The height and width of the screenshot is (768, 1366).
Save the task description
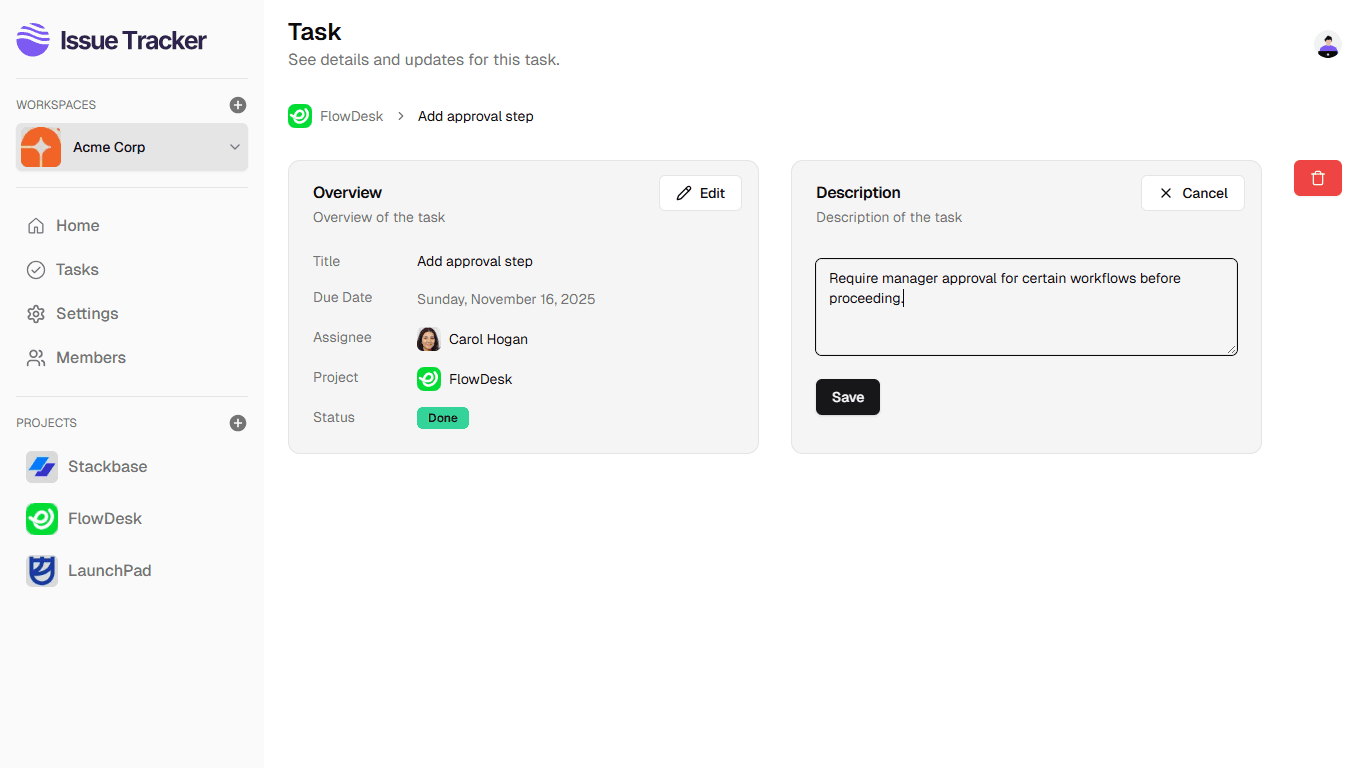847,397
